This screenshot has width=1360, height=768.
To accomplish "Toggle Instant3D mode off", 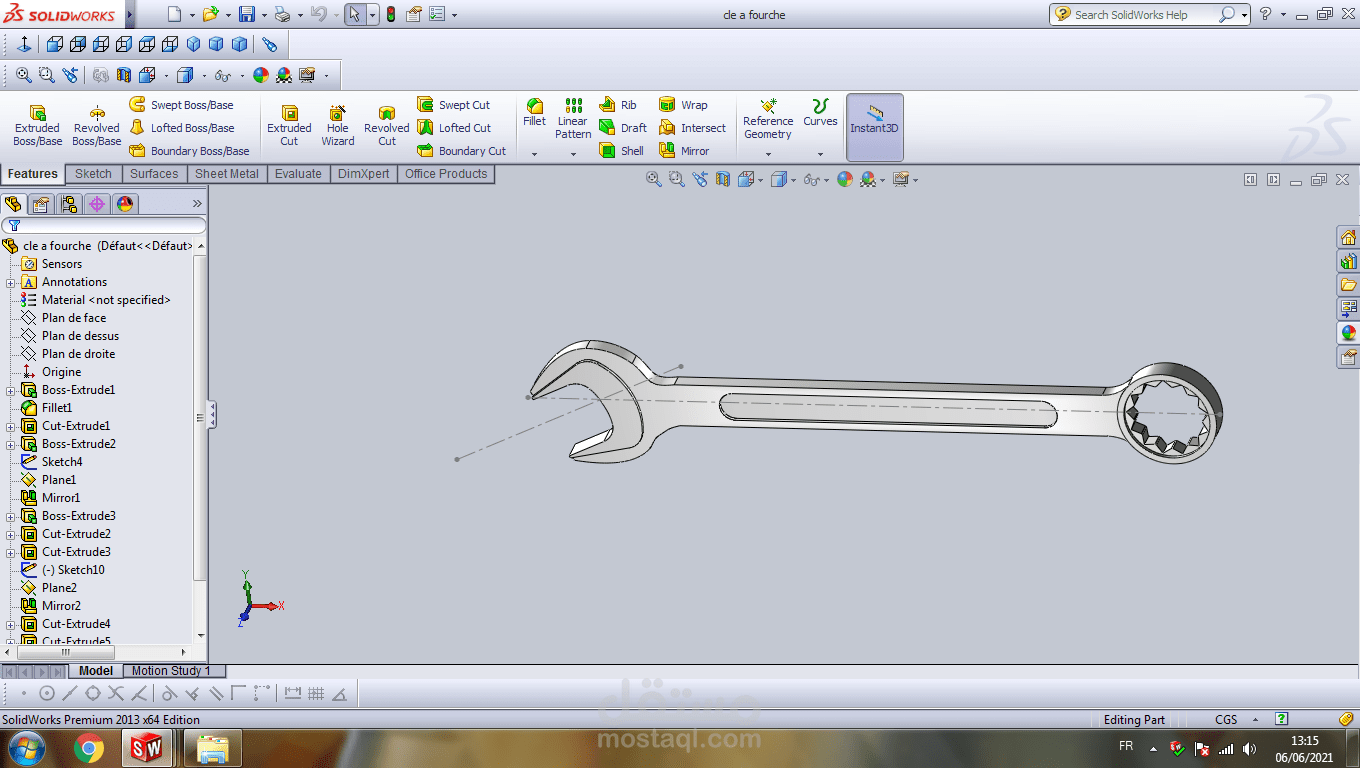I will coord(874,127).
